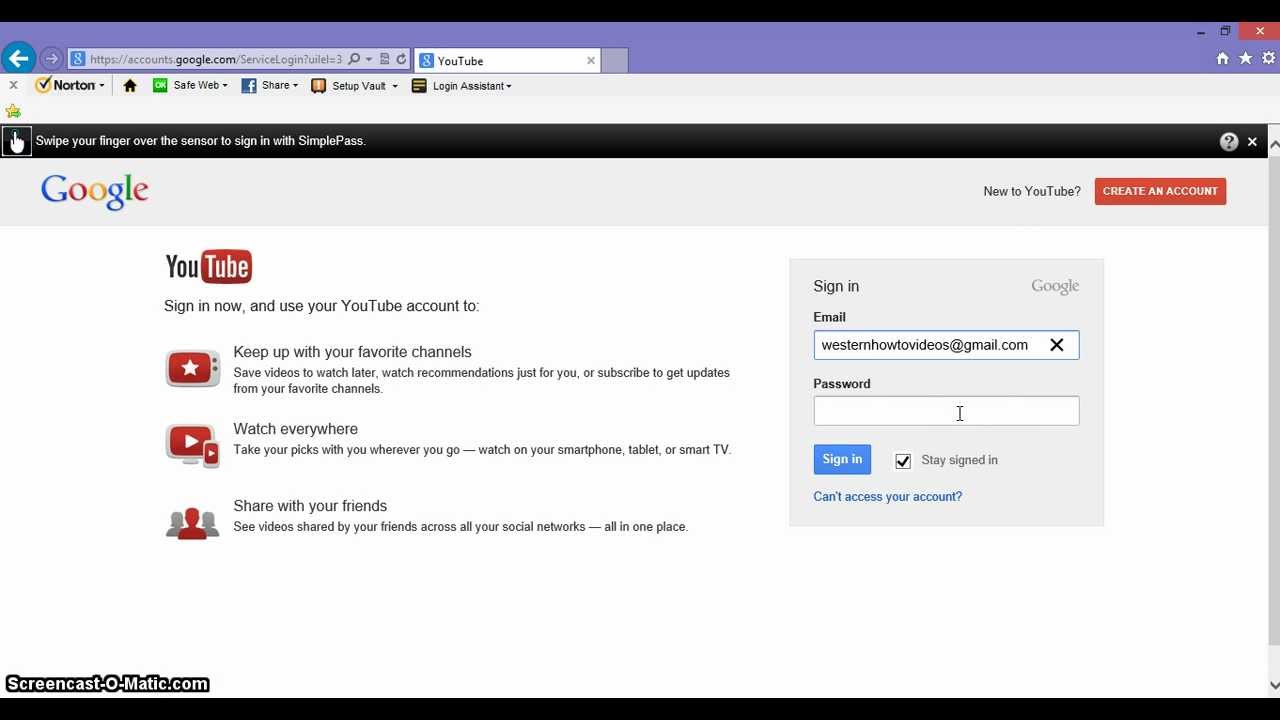Click the blue Sign in button

[842, 459]
